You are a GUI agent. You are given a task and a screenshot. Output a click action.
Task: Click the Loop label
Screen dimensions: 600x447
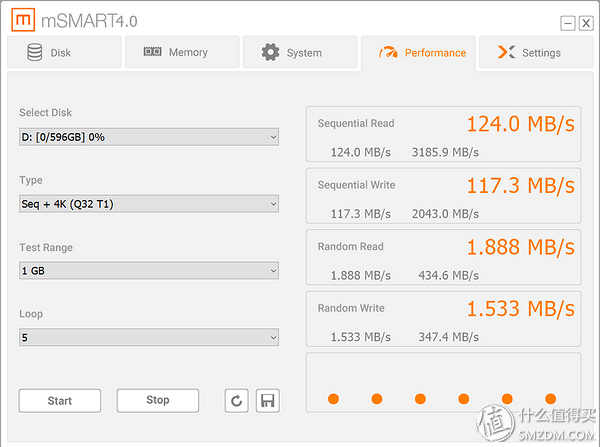pos(31,314)
